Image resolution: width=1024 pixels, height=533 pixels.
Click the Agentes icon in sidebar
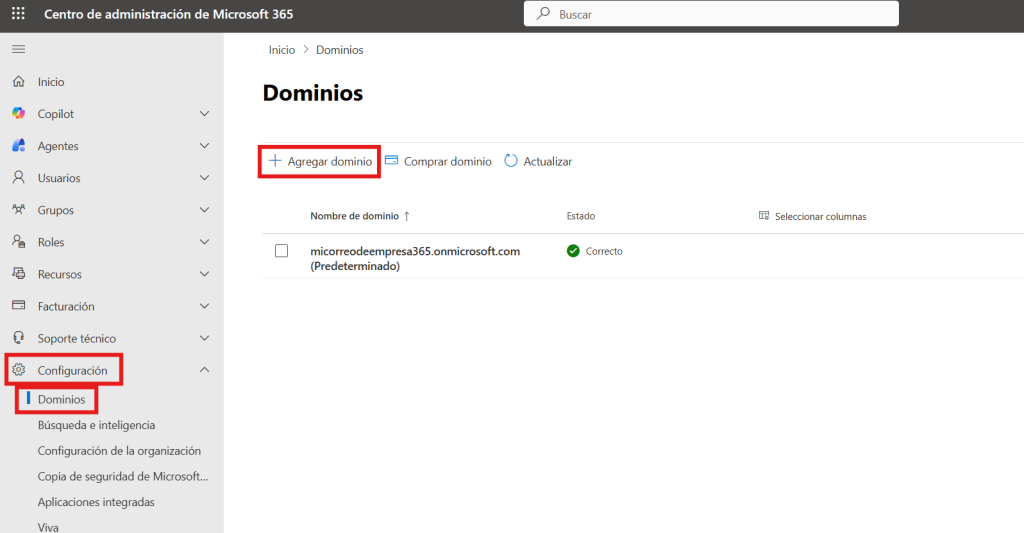pyautogui.click(x=18, y=146)
